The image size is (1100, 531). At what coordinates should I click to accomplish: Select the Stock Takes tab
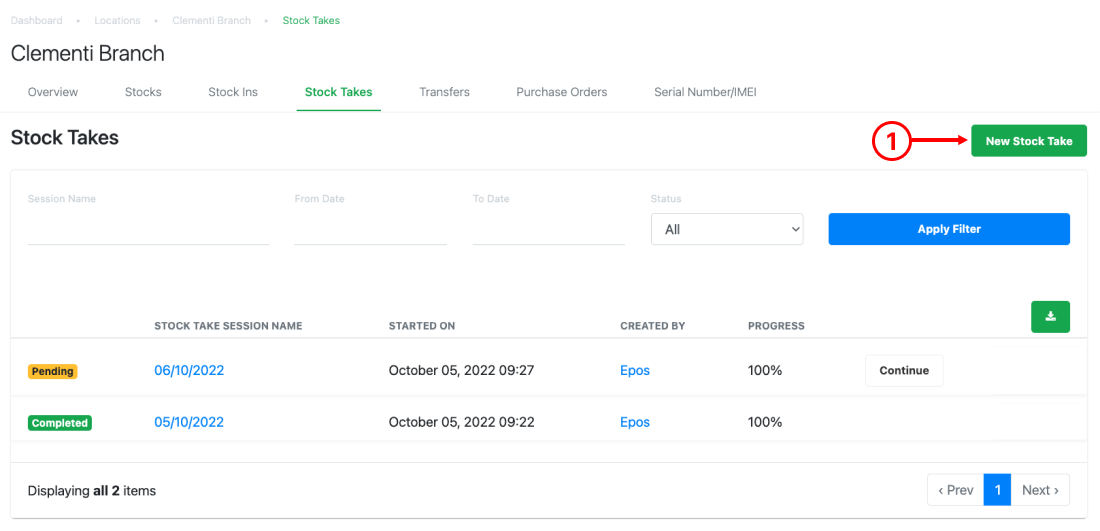338,92
